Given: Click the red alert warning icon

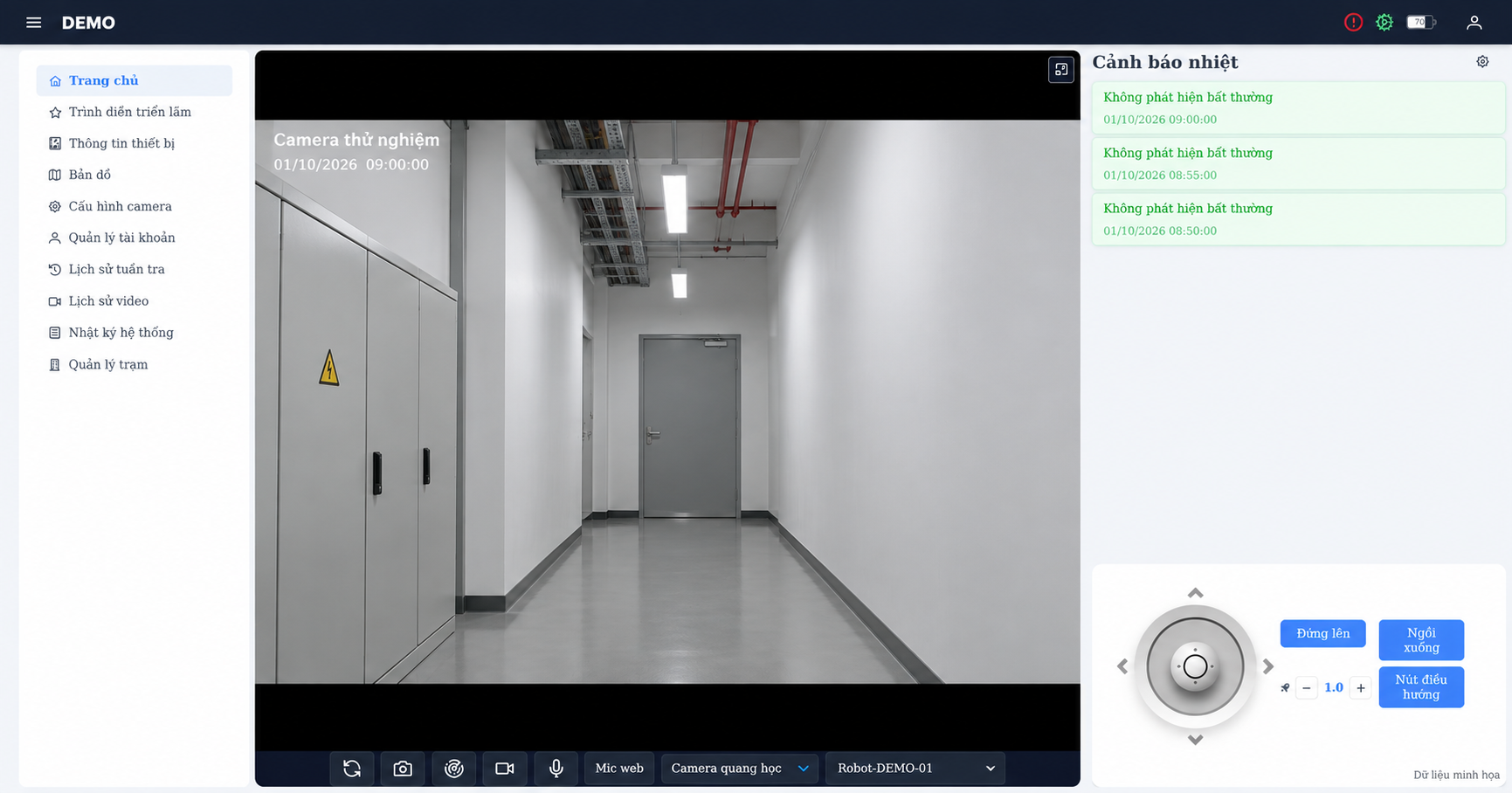Looking at the screenshot, I should pyautogui.click(x=1353, y=23).
